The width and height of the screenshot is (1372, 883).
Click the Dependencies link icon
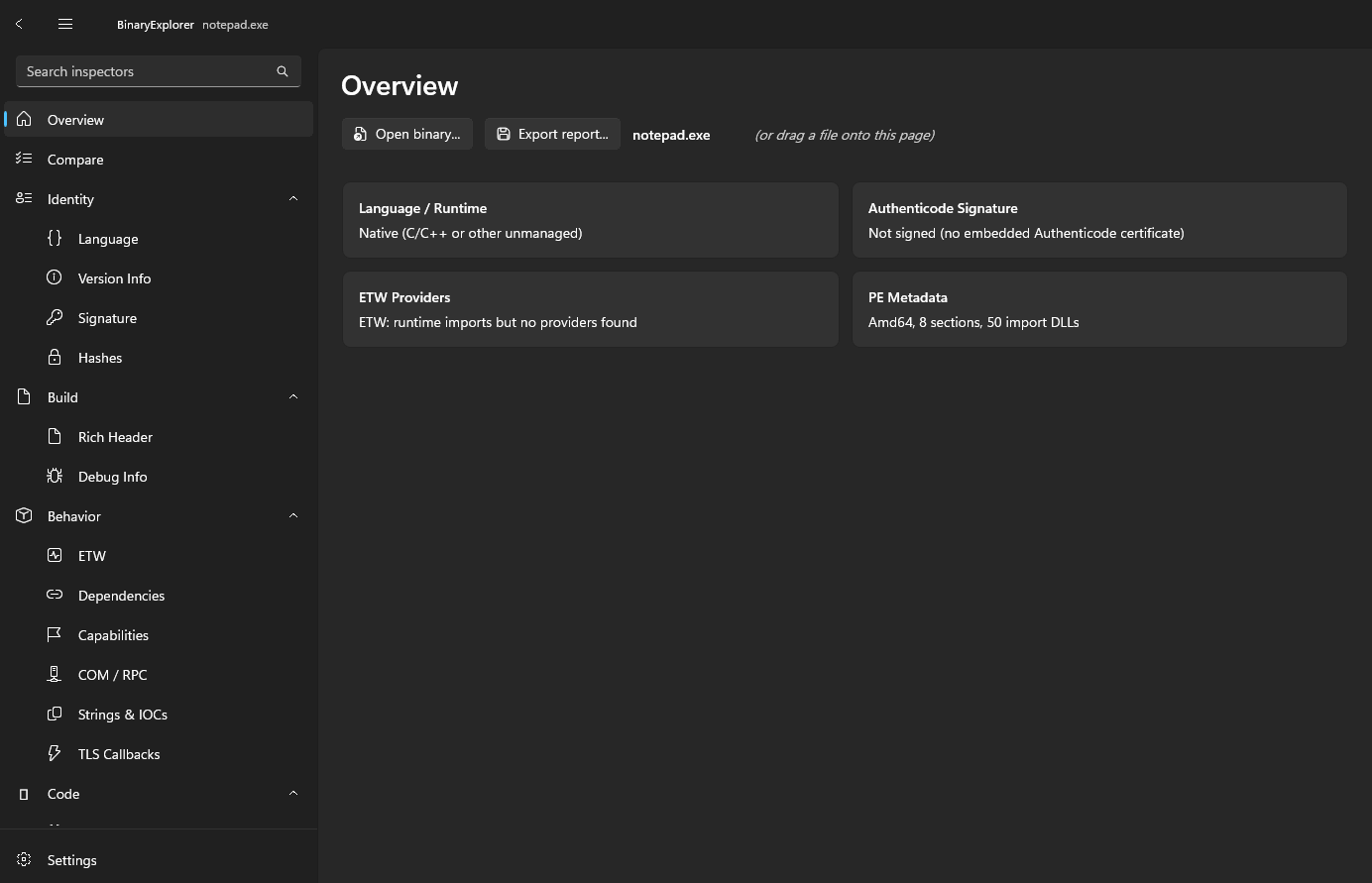[x=55, y=595]
